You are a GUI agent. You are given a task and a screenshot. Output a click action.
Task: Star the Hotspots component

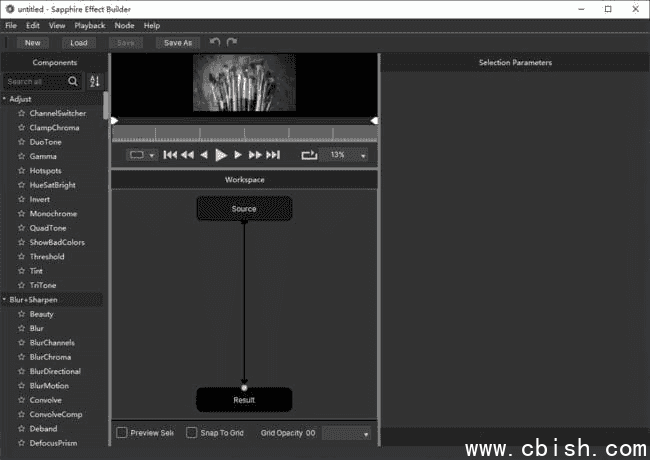coord(22,171)
